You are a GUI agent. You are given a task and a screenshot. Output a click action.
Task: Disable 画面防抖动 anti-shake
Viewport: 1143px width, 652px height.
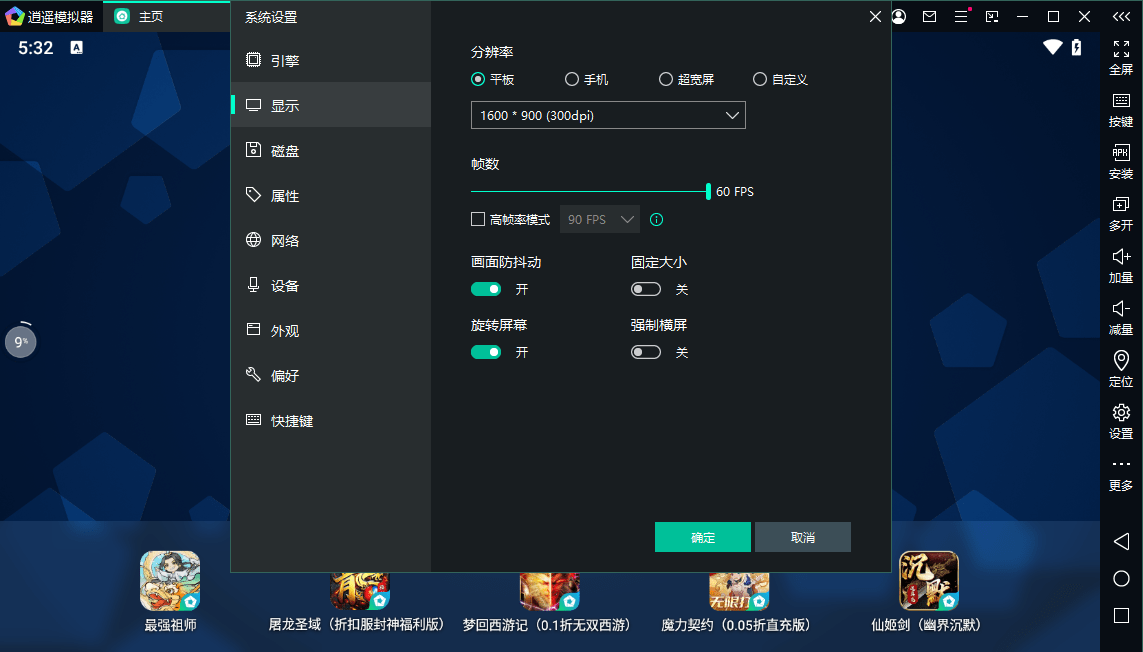pos(486,288)
